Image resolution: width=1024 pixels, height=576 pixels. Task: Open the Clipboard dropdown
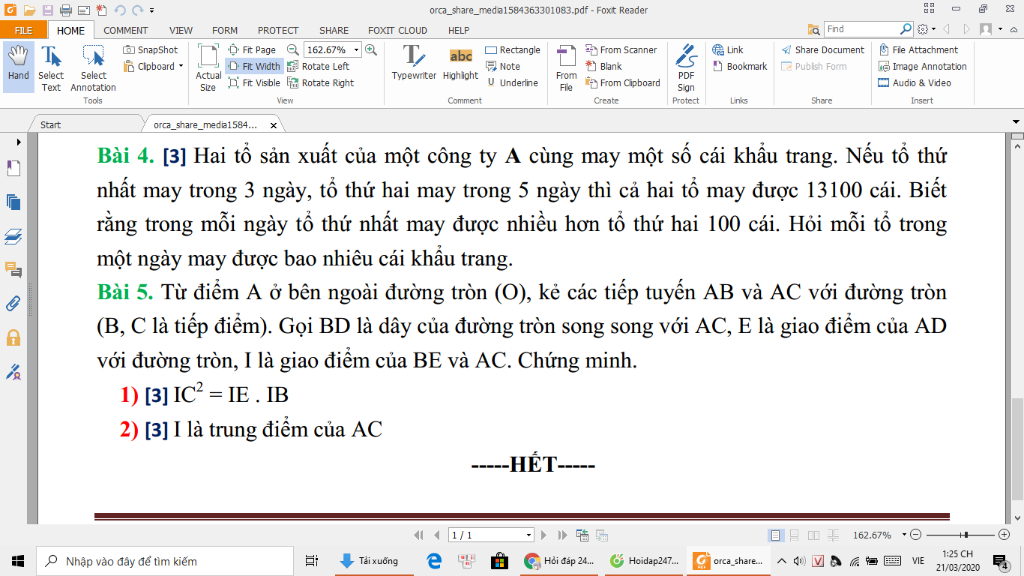click(x=153, y=66)
